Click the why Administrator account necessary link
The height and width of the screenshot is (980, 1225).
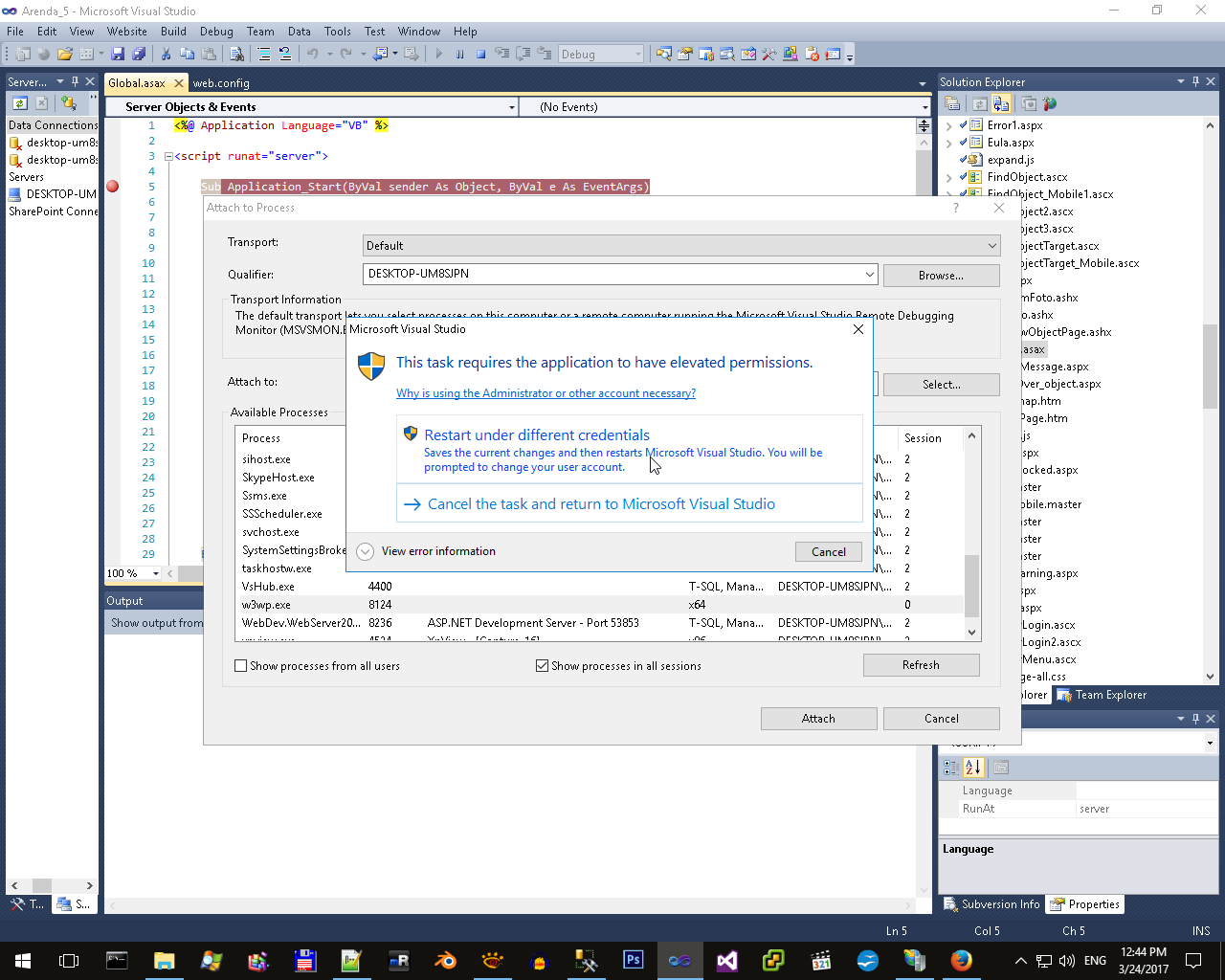tap(546, 393)
